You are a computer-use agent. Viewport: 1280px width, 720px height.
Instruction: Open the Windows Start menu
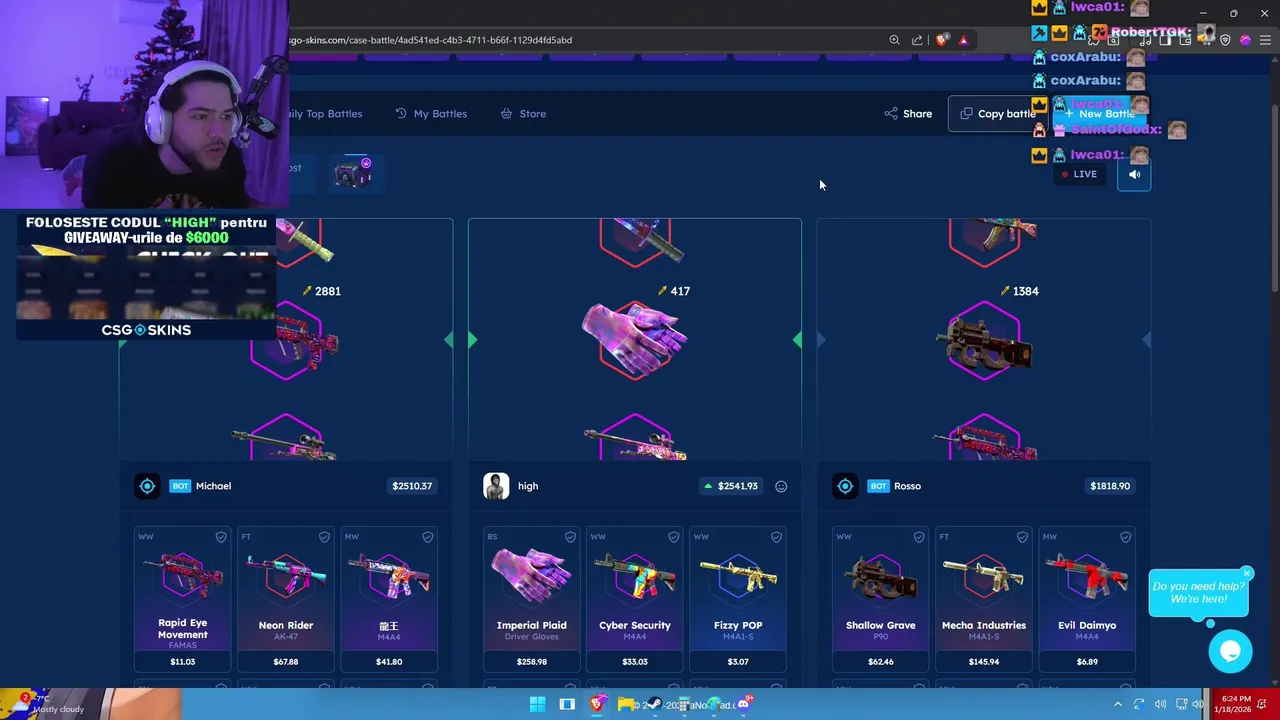click(x=537, y=704)
